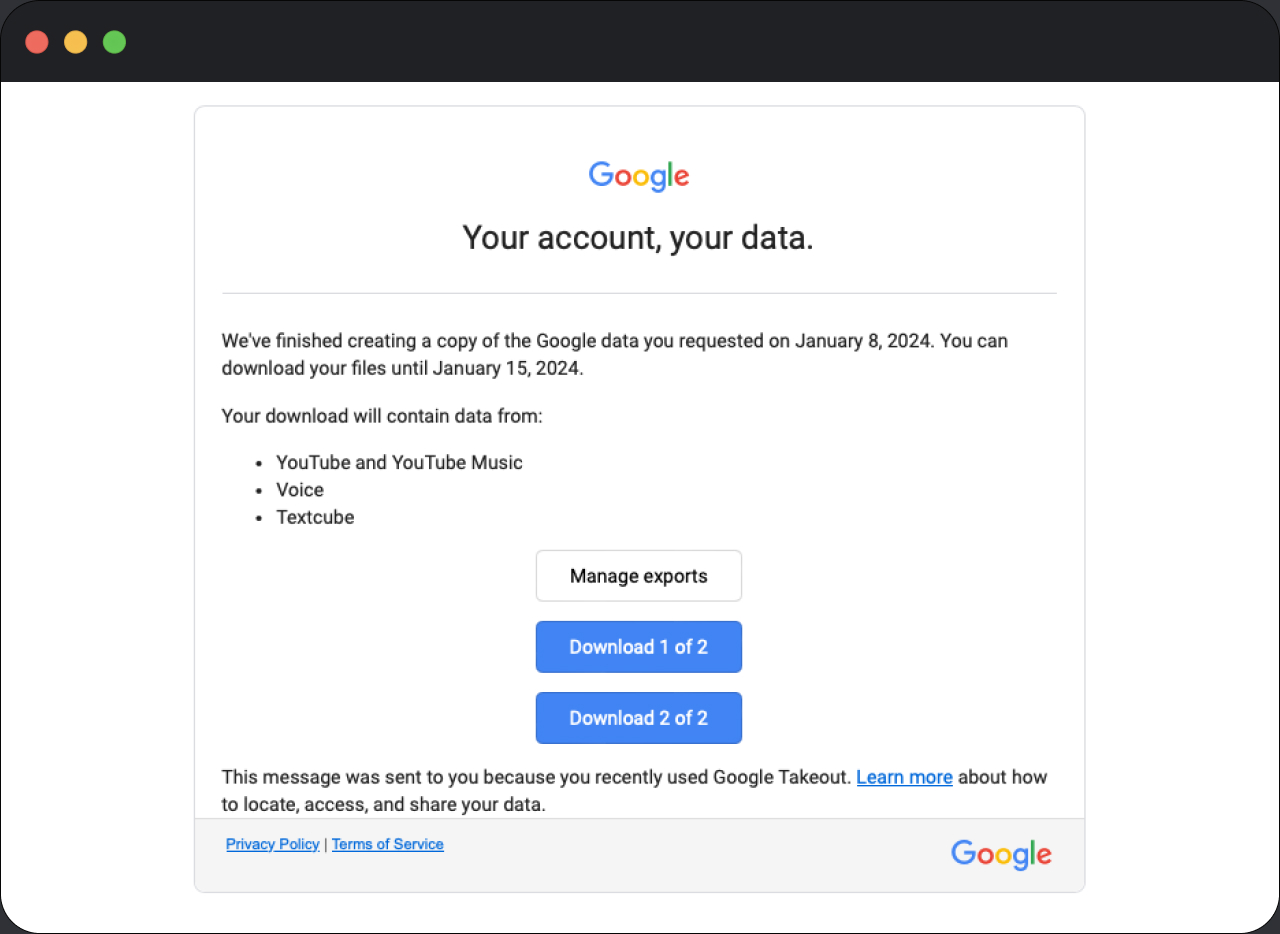Screen dimensions: 1280x934
Task: Download the second archive part
Action: click(x=638, y=718)
